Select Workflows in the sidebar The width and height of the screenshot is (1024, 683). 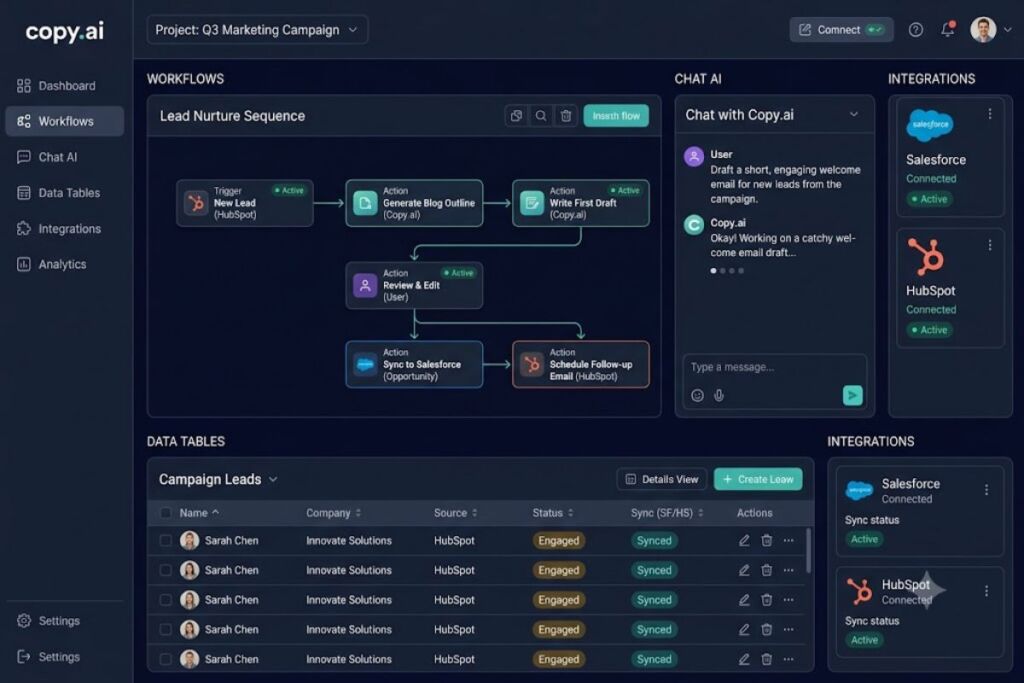(x=64, y=121)
